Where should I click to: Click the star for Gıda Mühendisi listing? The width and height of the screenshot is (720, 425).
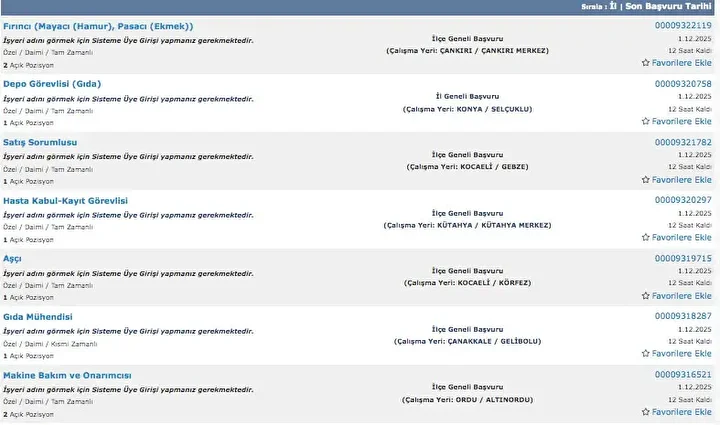coord(645,354)
